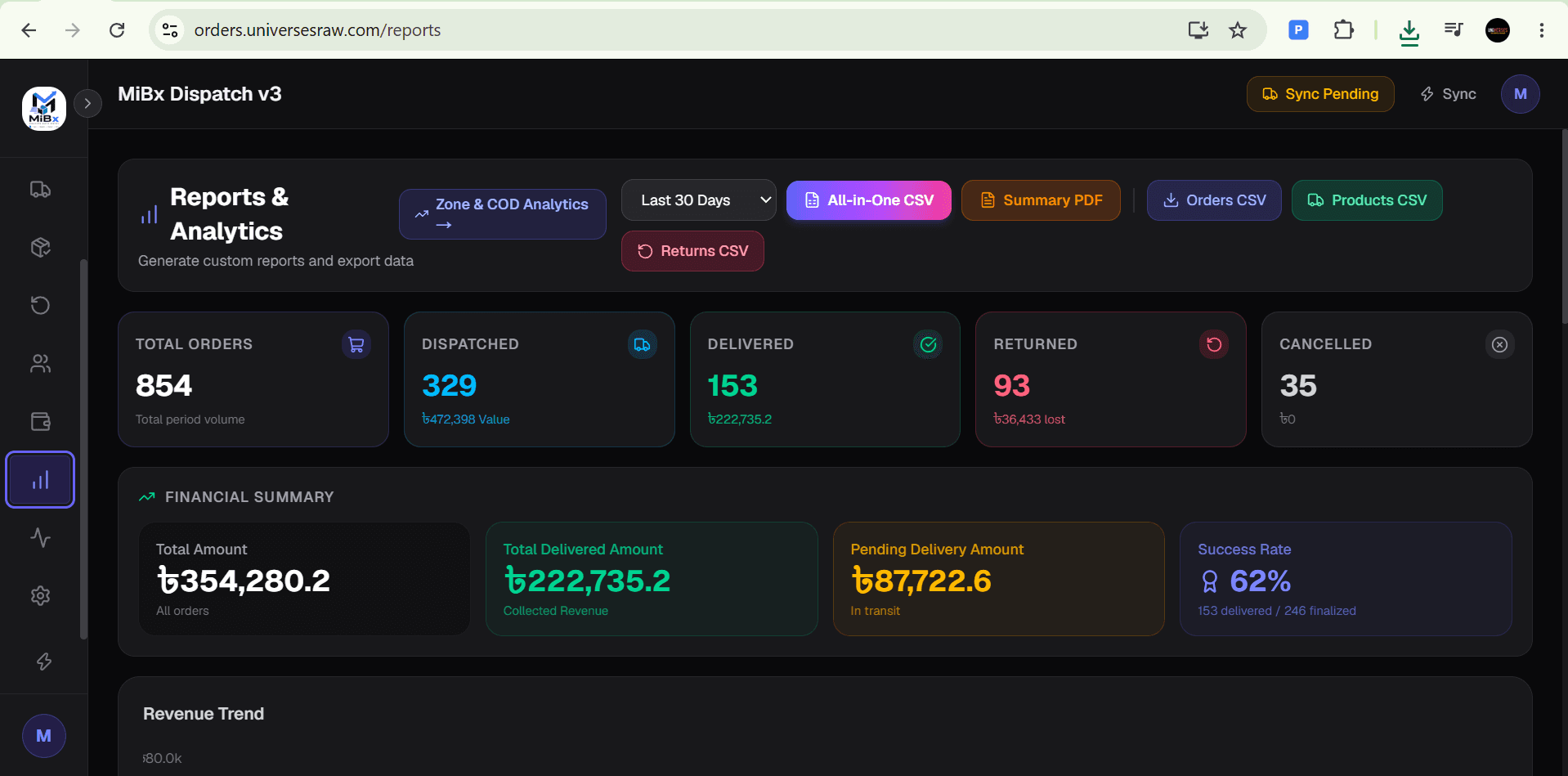Open the customers sidebar icon
The width and height of the screenshot is (1568, 776).
click(40, 363)
